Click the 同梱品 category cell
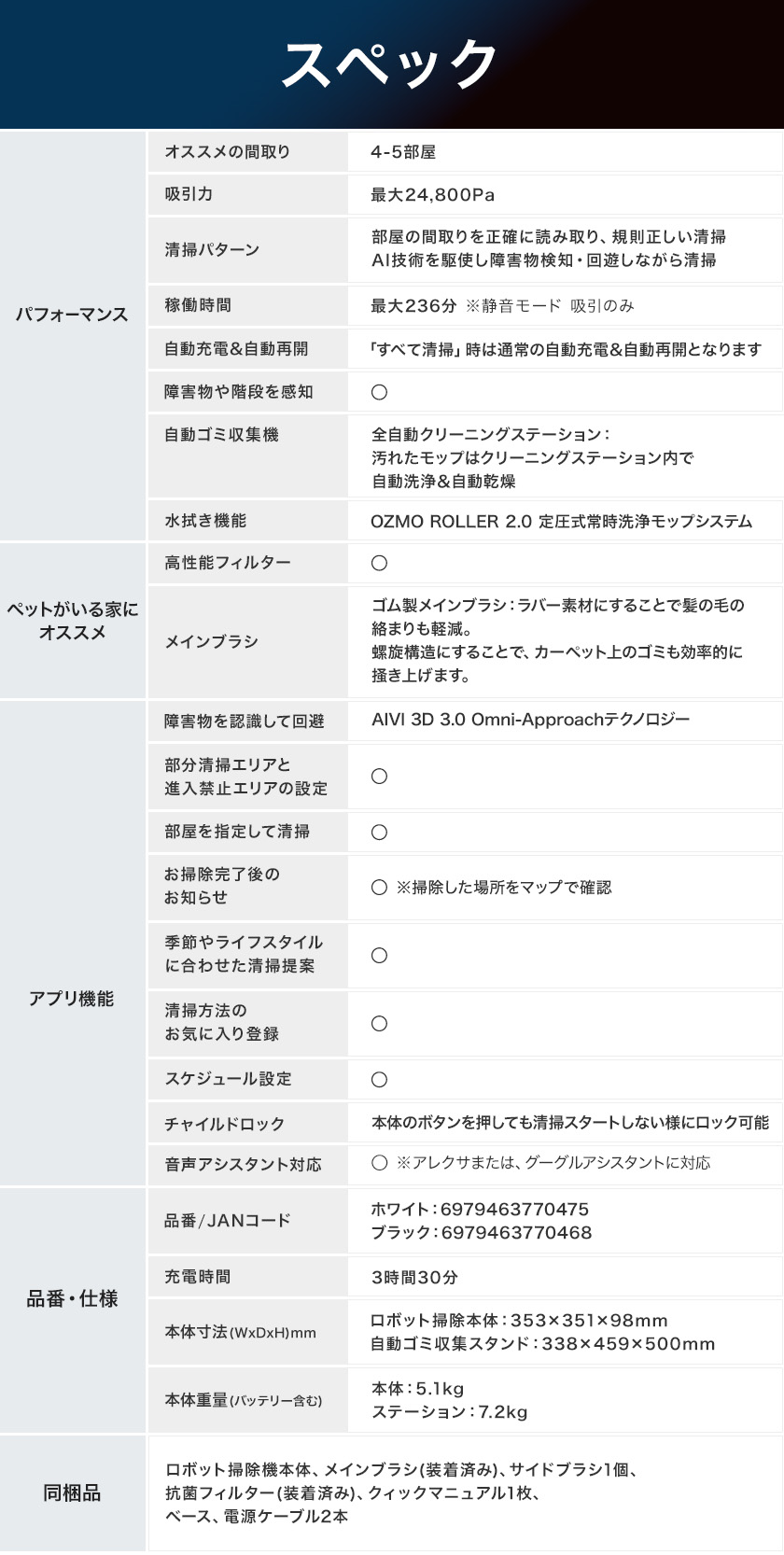Image resolution: width=784 pixels, height=1555 pixels. click(73, 1493)
